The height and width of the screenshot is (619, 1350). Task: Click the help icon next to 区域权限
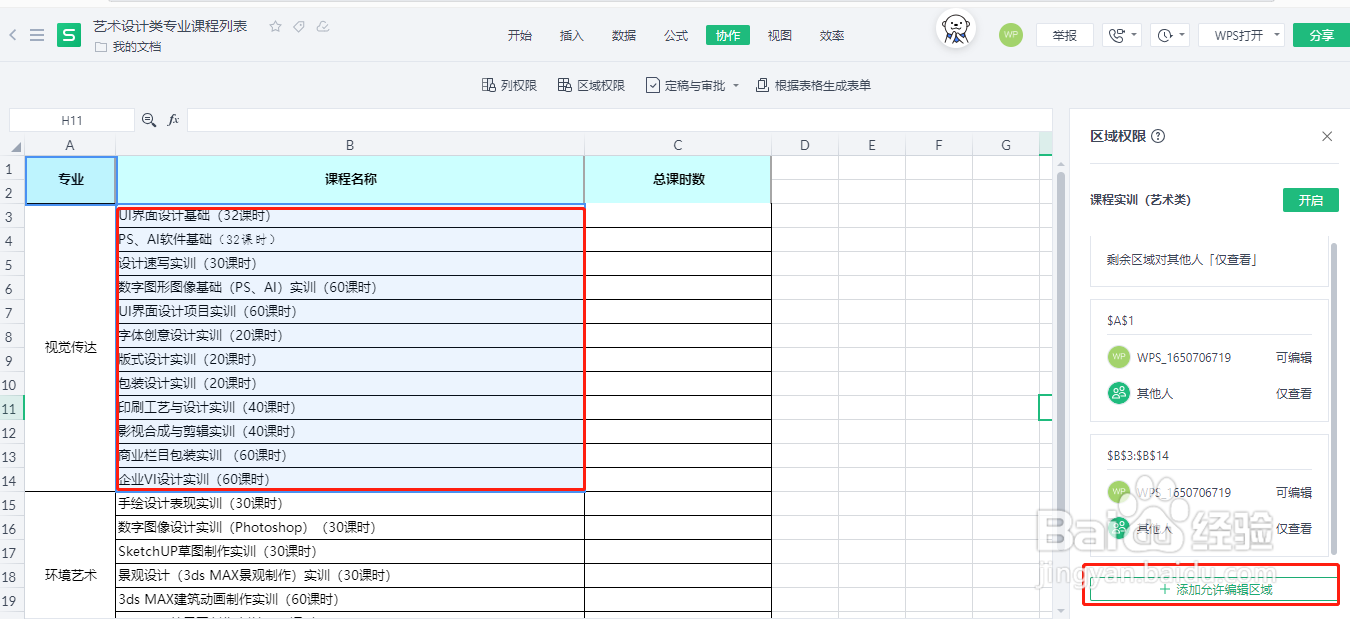pos(1158,136)
